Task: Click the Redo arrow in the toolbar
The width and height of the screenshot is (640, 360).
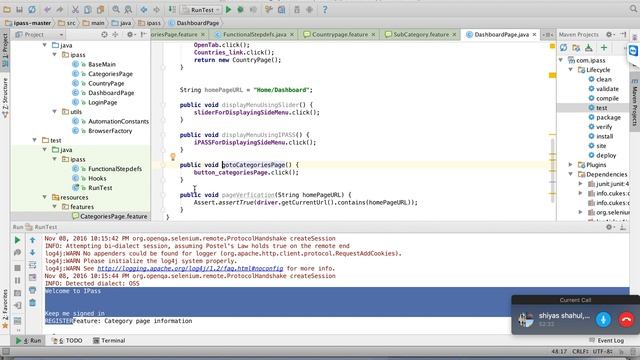Action: point(60,9)
